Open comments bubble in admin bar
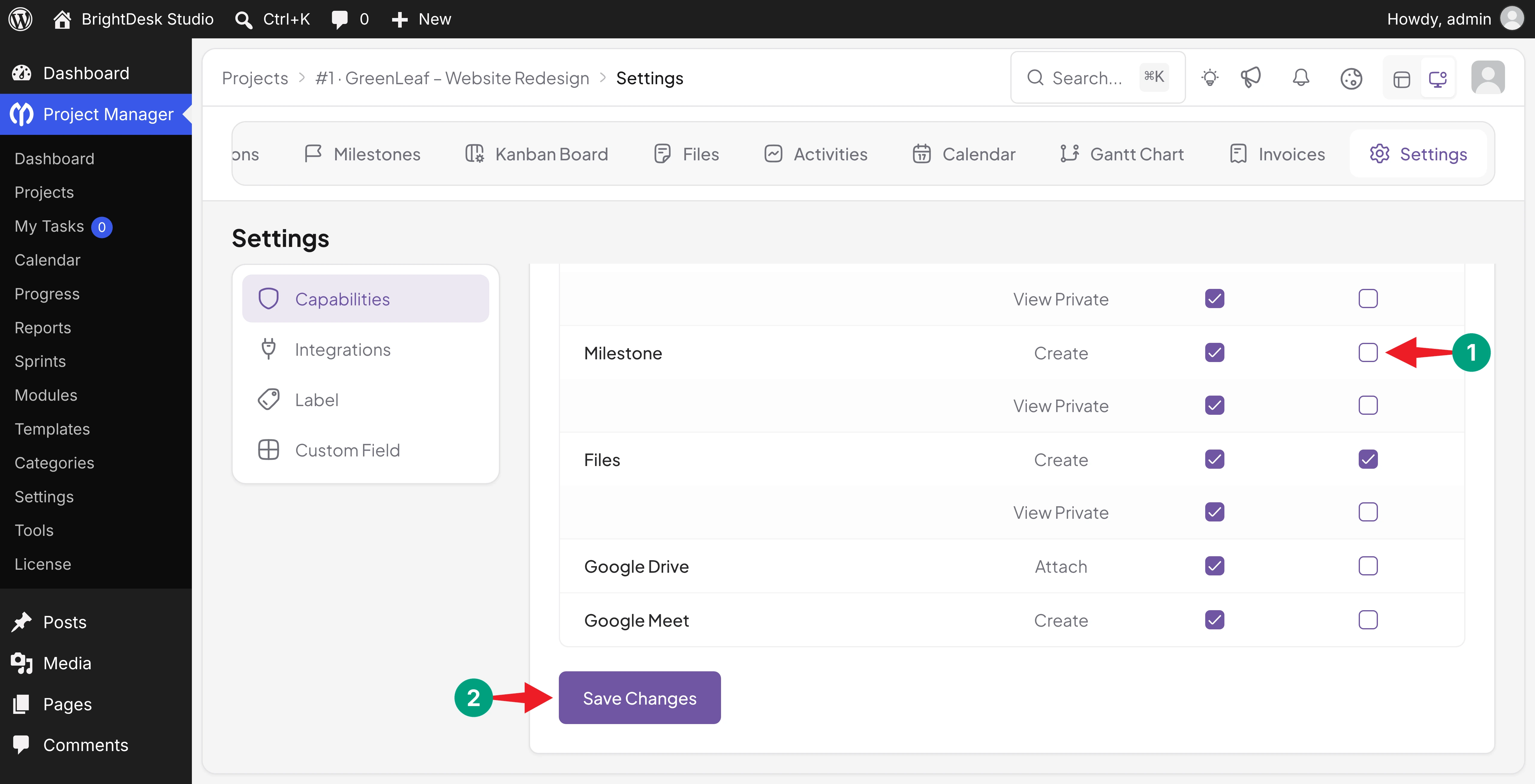1535x784 pixels. [x=340, y=20]
